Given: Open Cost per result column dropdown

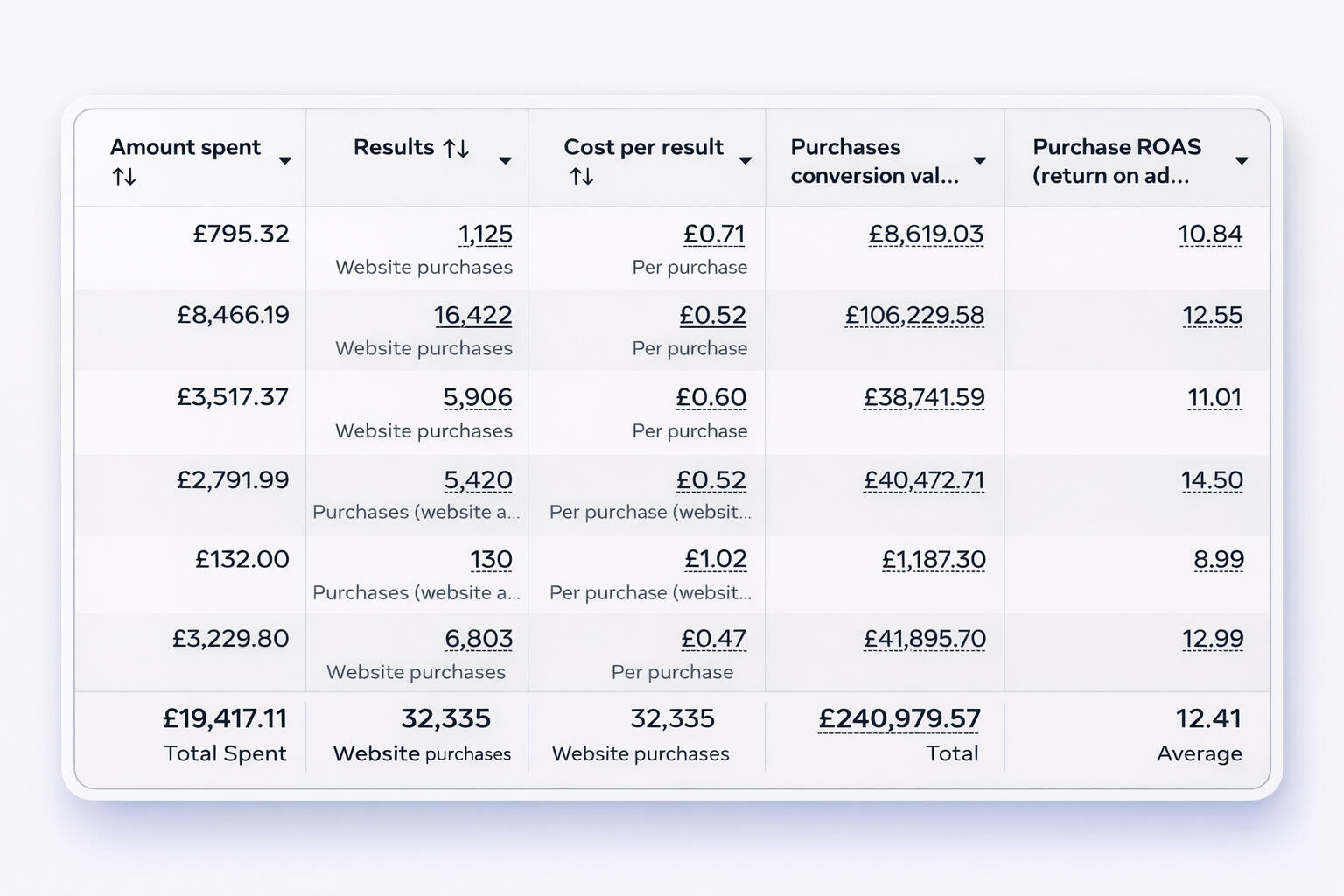Looking at the screenshot, I should pyautogui.click(x=745, y=161).
